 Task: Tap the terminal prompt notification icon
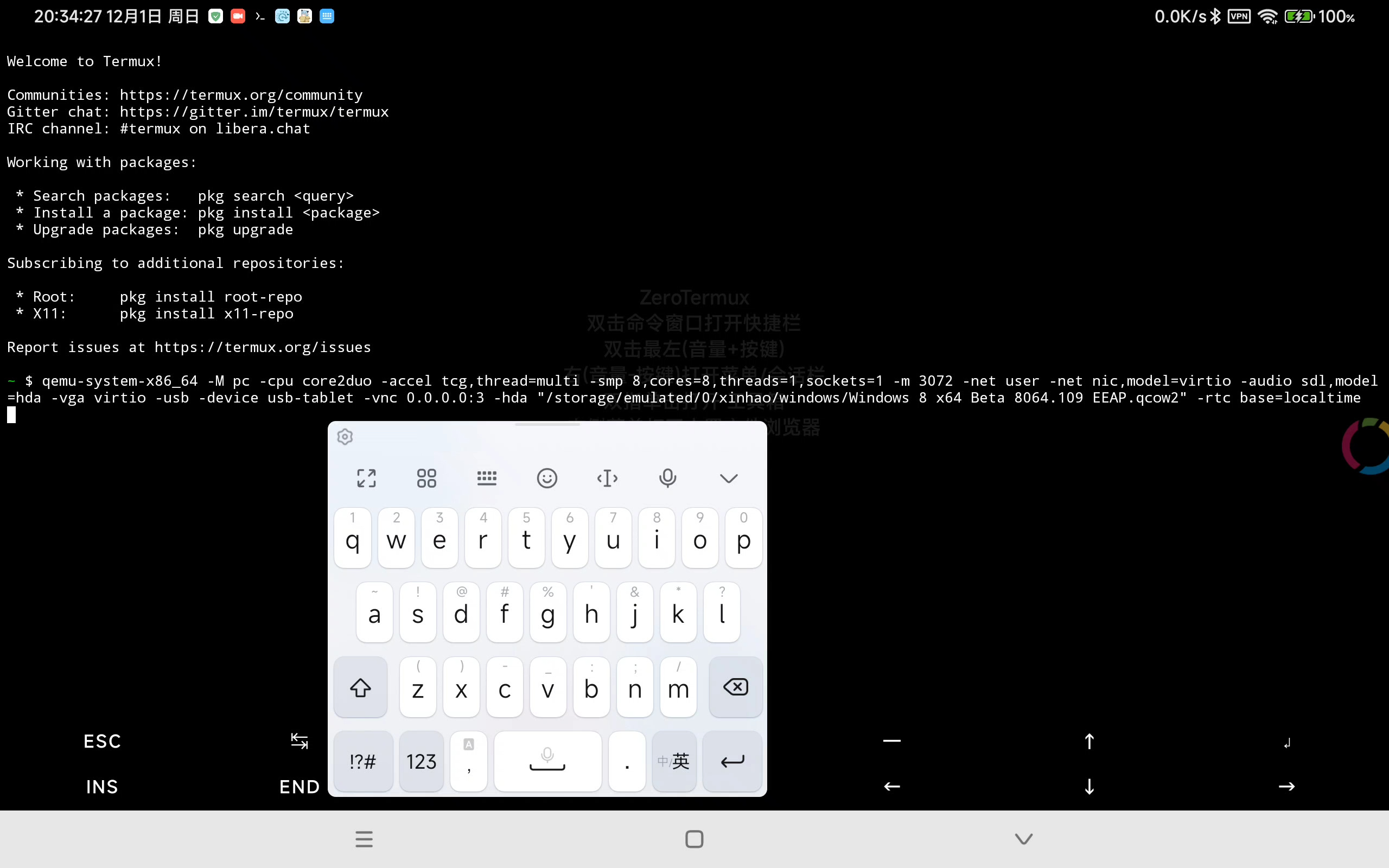point(260,16)
